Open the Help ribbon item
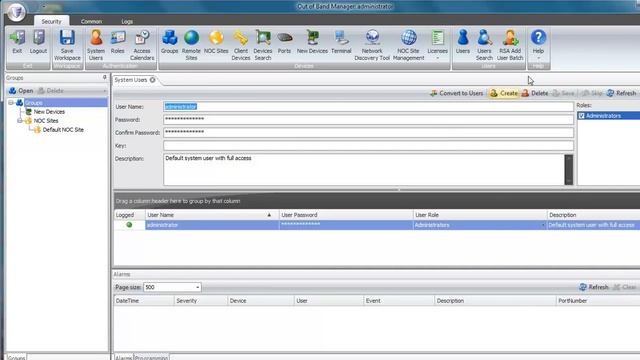This screenshot has width=640, height=360. (x=538, y=44)
